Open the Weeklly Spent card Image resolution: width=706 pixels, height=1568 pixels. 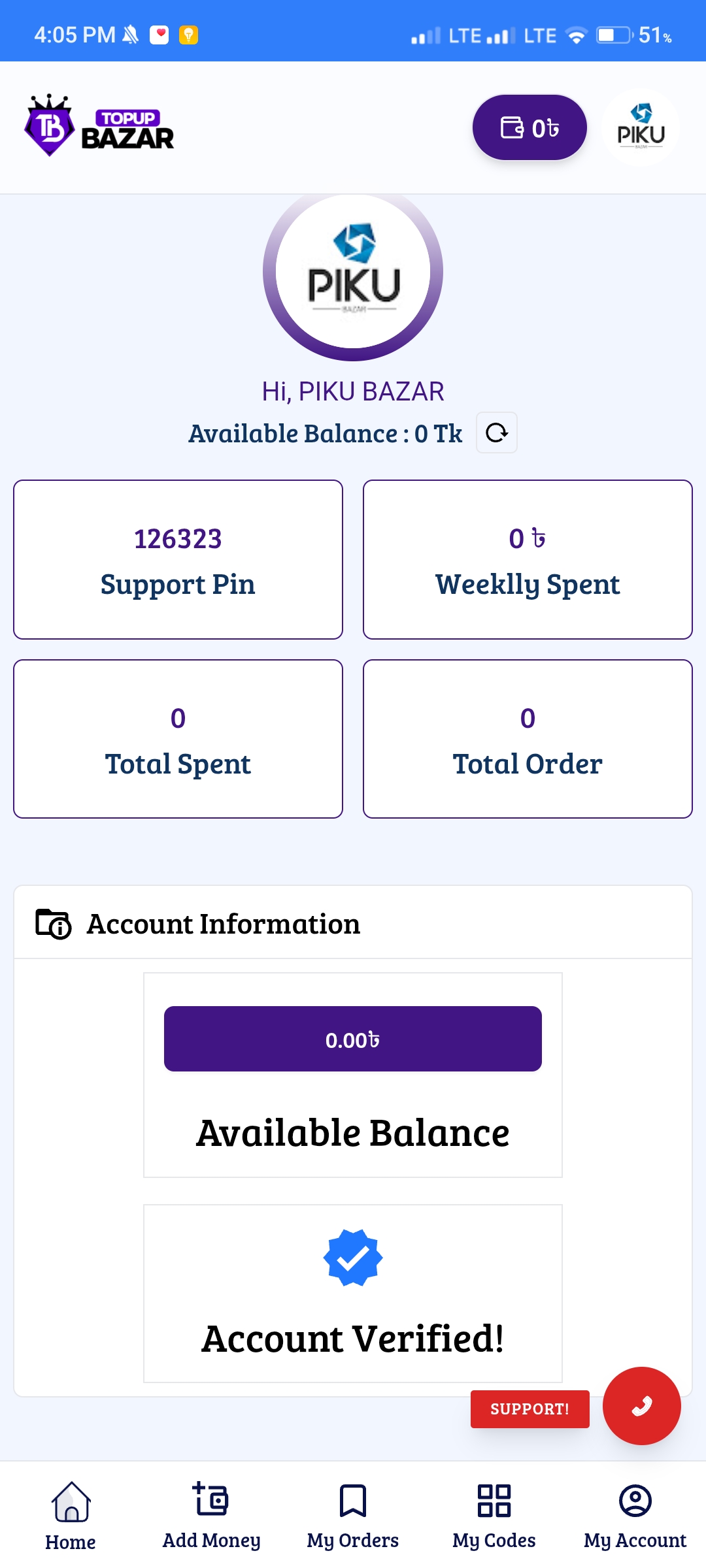(x=528, y=559)
